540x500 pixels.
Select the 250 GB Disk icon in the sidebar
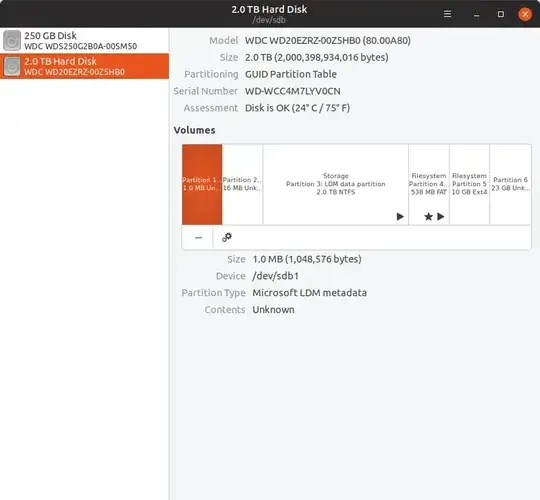pos(12,41)
